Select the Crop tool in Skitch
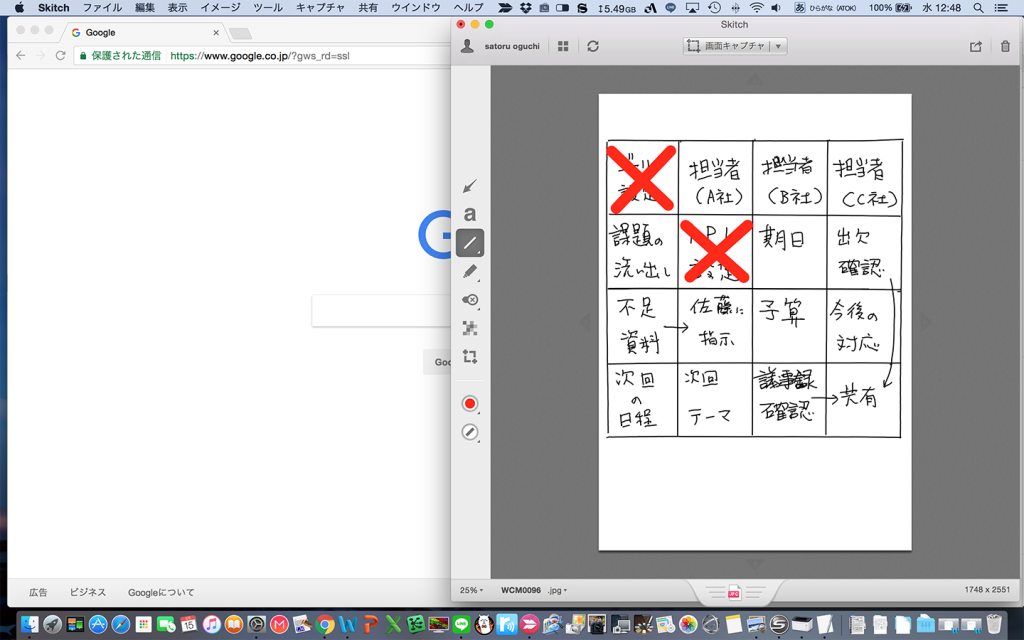This screenshot has width=1024, height=640. coord(470,357)
